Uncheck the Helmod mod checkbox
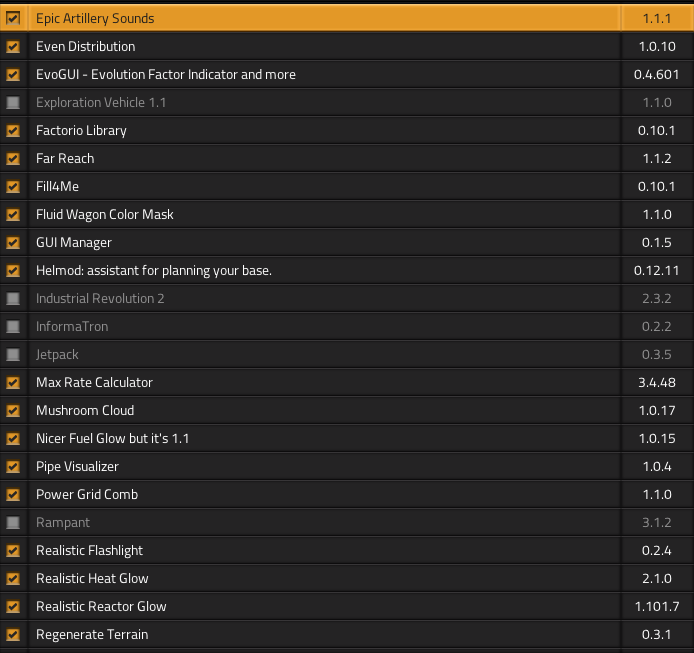The height and width of the screenshot is (653, 694). [x=13, y=270]
